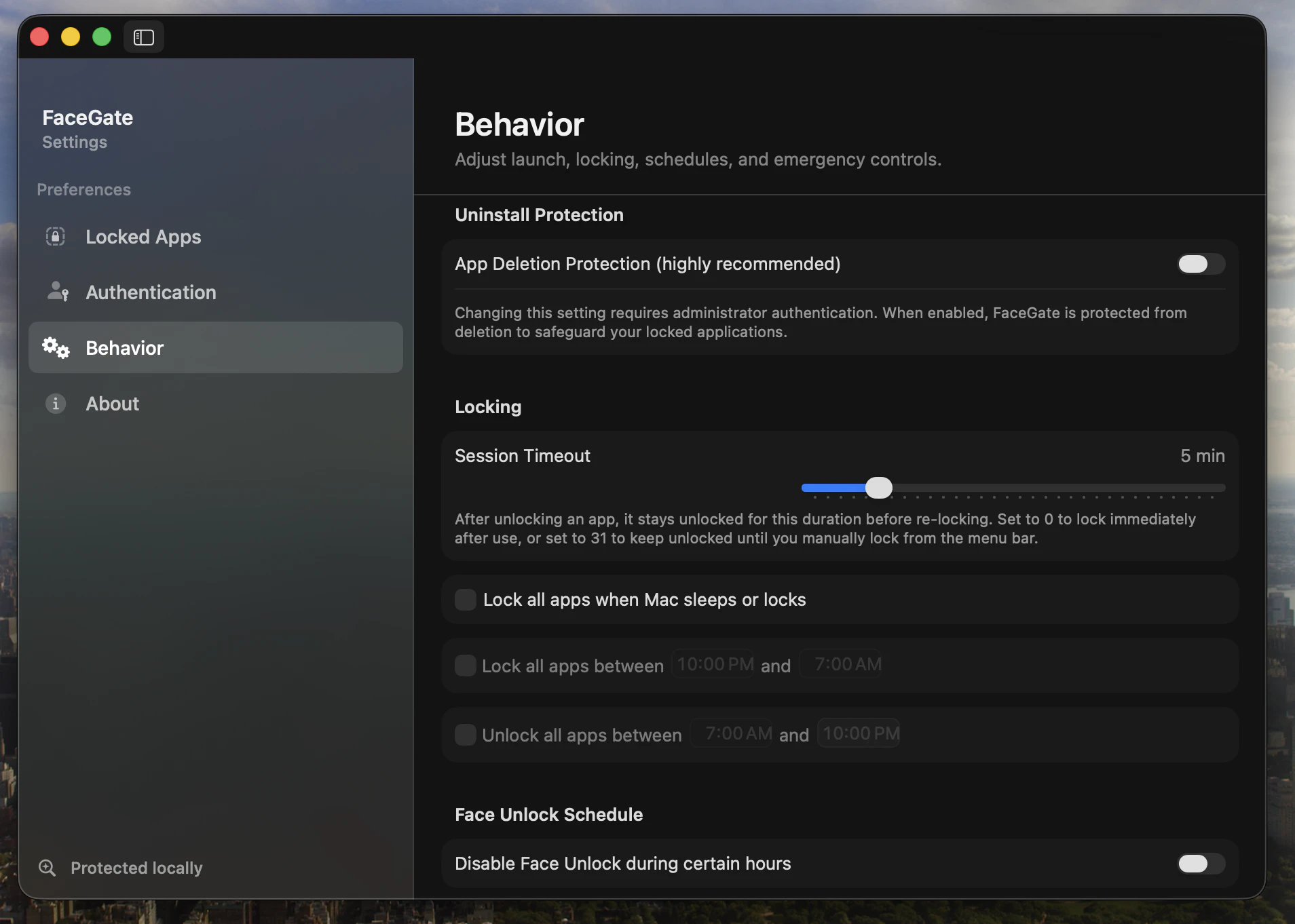Click the Locked Apps lock icon
The image size is (1295, 924).
(x=56, y=237)
